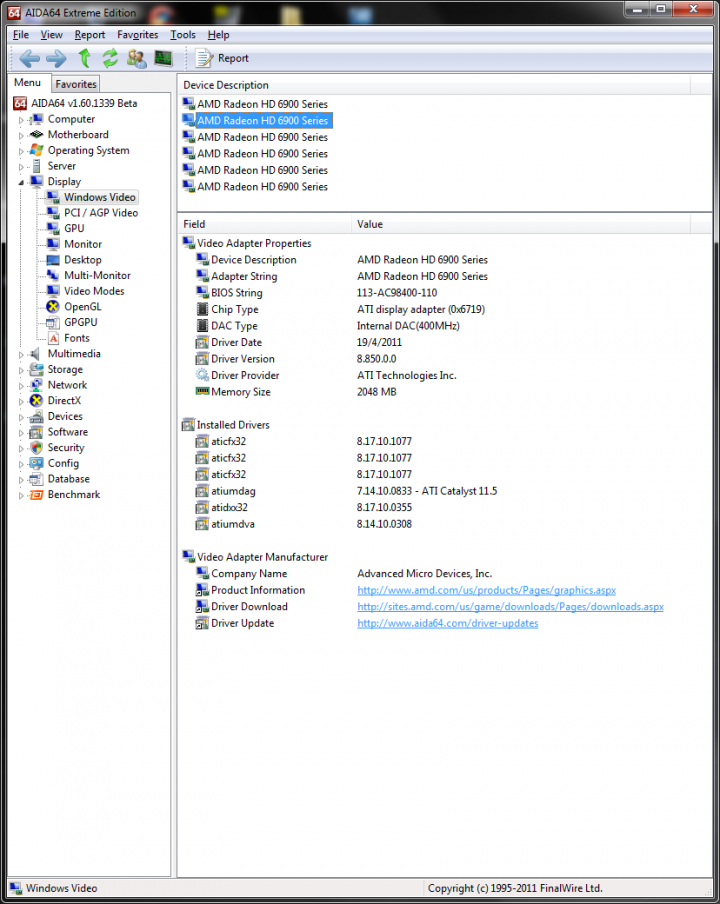Click the Driver Version value 8.850.0.0
Viewport: 720px width, 904px height.
tap(376, 359)
